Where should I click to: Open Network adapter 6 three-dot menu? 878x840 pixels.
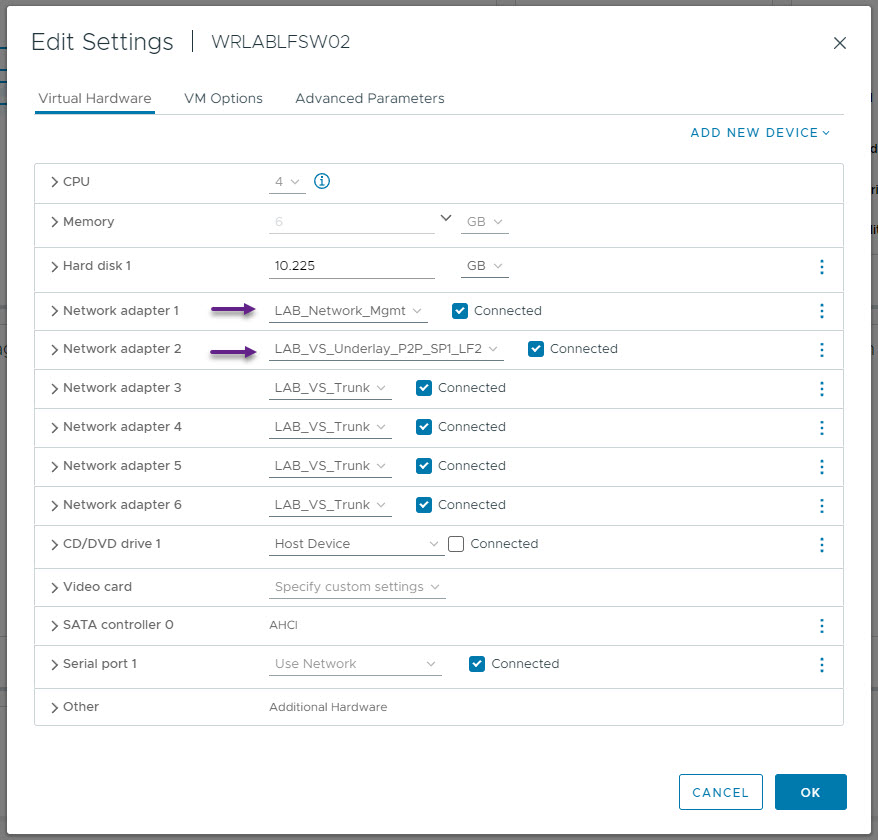(821, 506)
